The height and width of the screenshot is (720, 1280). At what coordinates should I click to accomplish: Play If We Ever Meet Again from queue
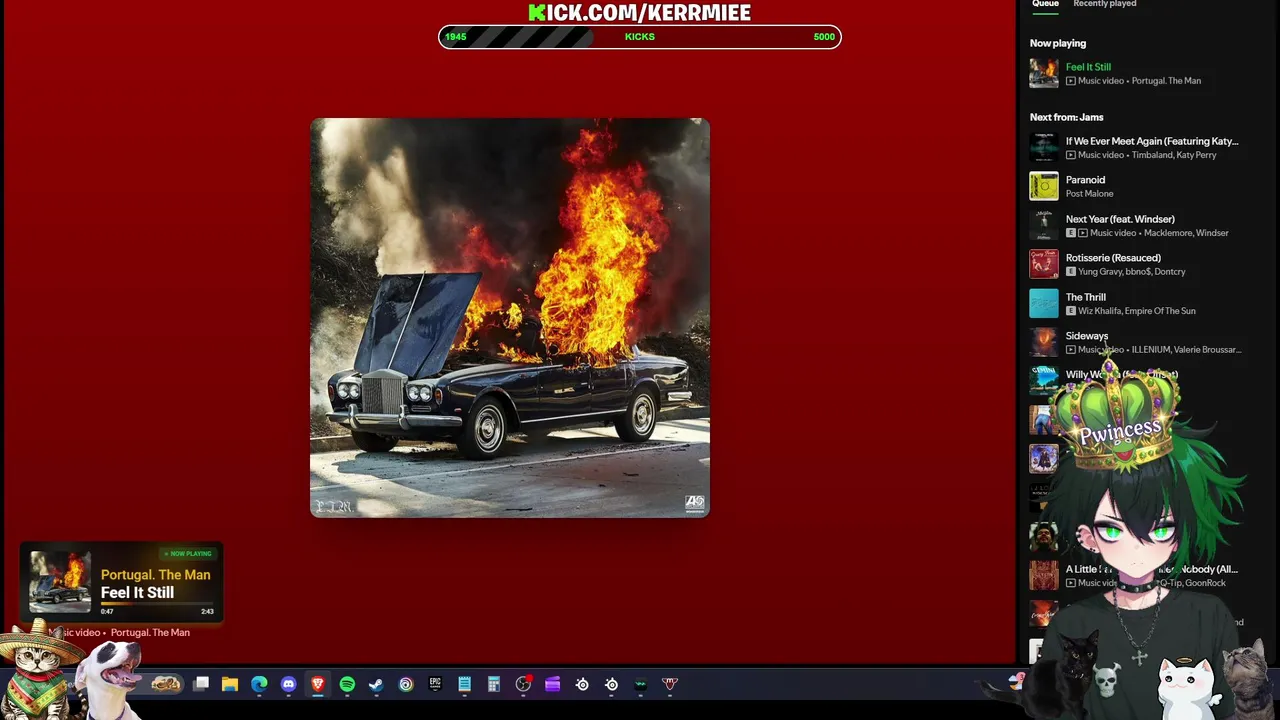point(1152,141)
